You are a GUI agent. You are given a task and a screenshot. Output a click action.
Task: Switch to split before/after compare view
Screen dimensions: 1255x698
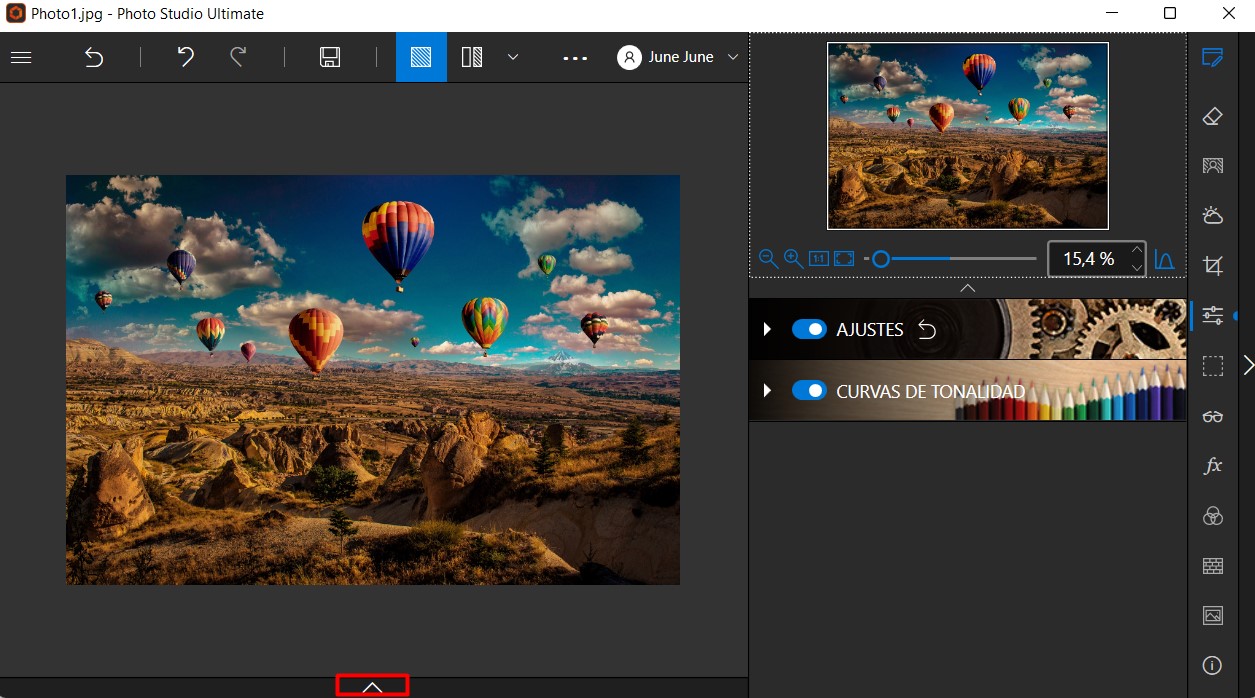tap(472, 57)
